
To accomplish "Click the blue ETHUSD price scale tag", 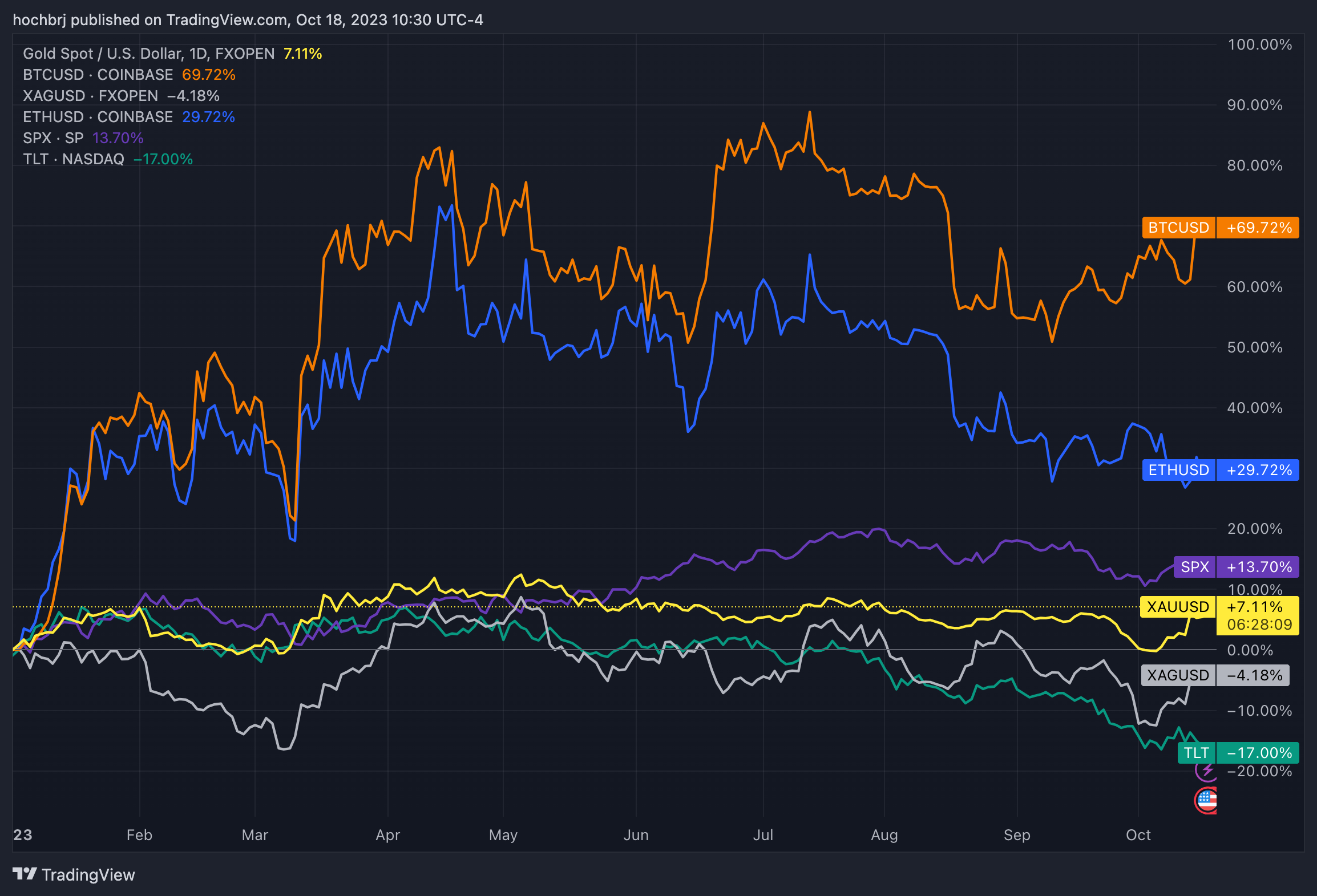I will 1179,470.
